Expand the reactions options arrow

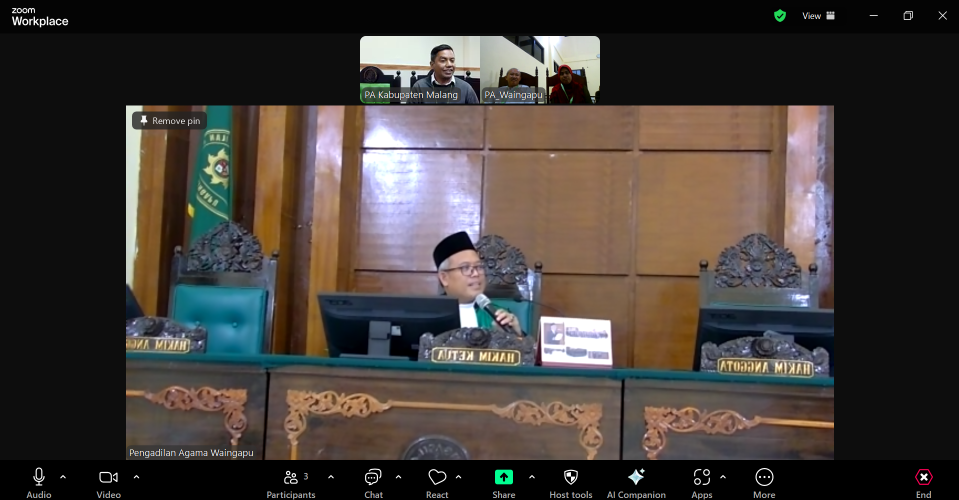click(458, 477)
